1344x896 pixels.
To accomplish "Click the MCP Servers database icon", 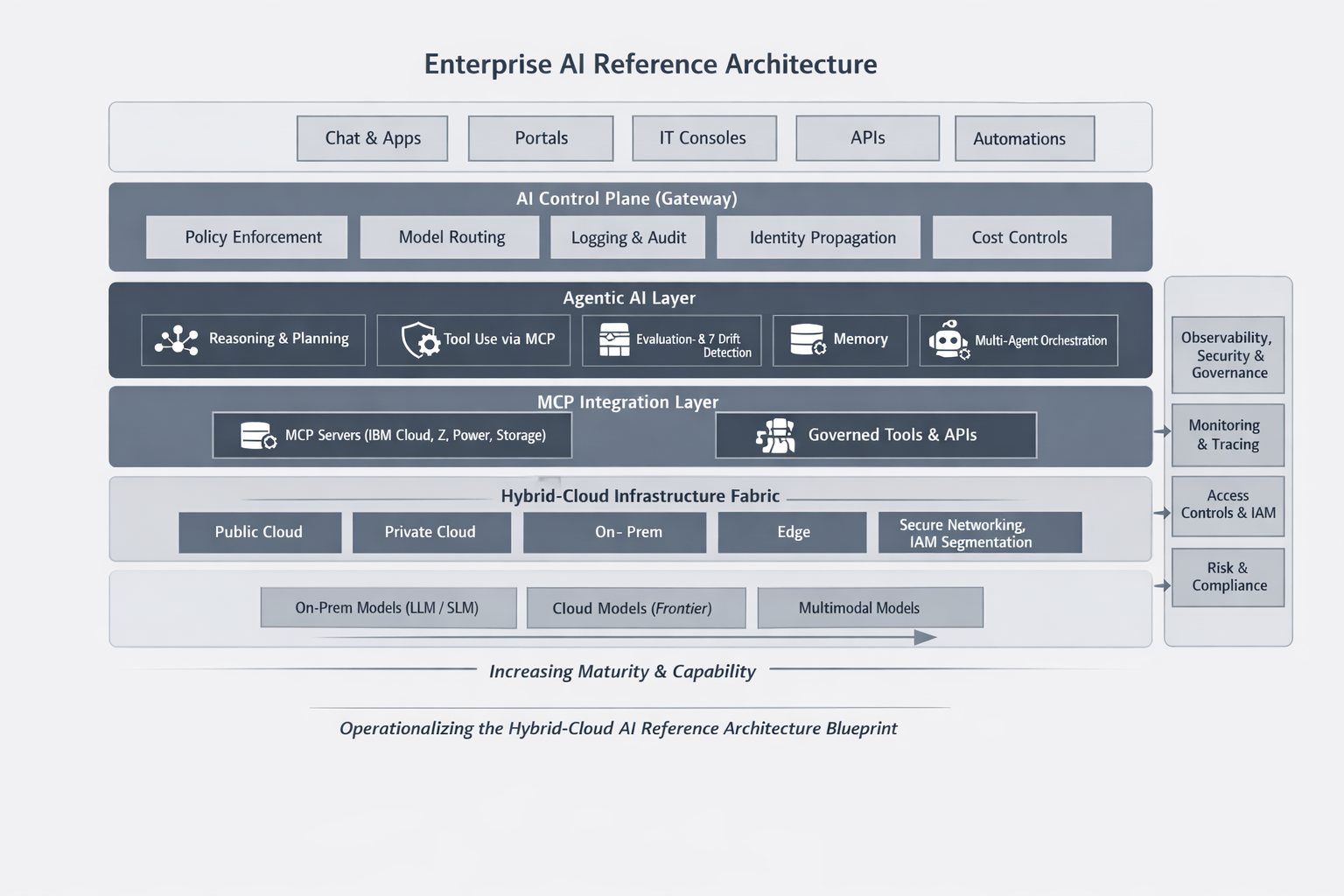I will (x=254, y=434).
